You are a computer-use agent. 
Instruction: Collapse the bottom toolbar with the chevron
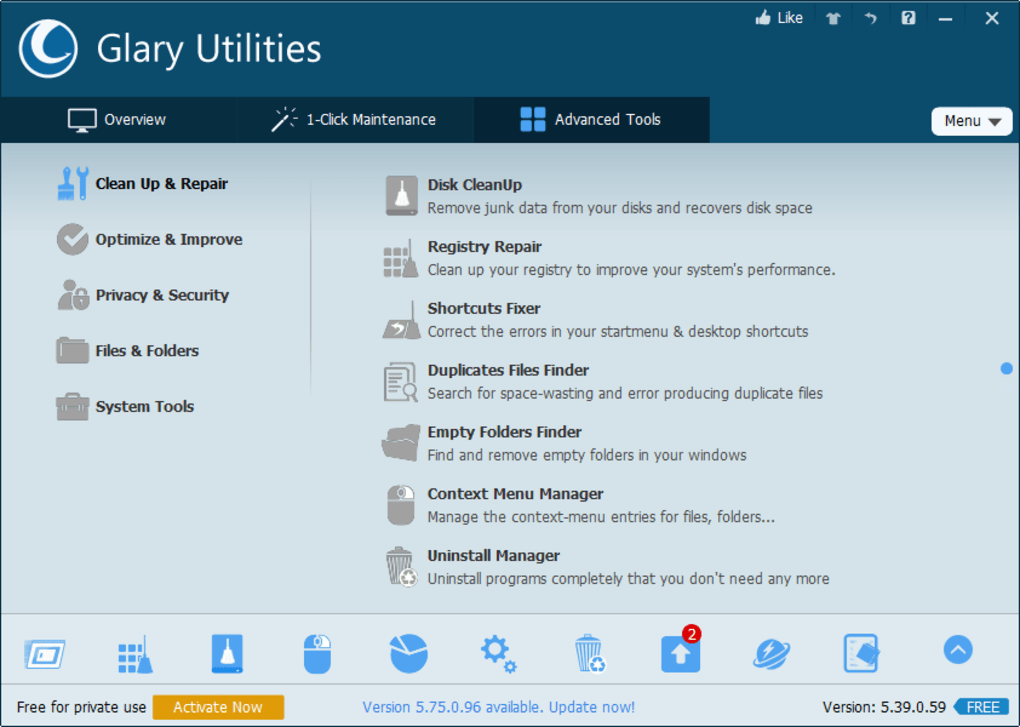956,650
